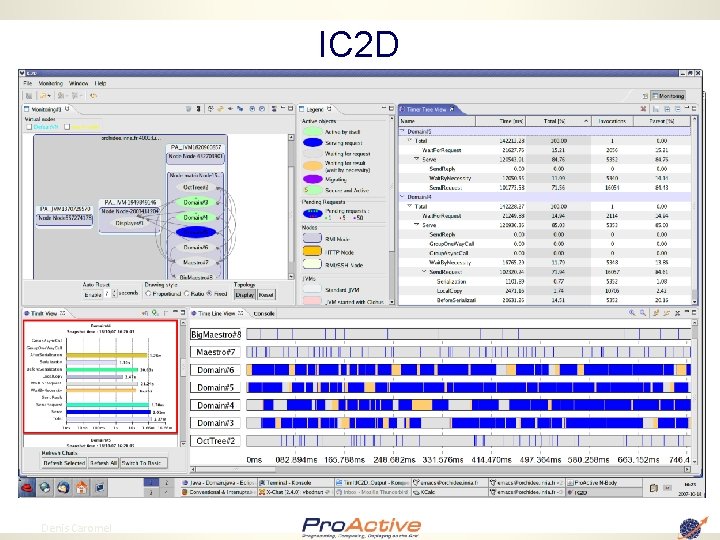This screenshot has height=540, width=720.
Task: Open the Monitoring menu
Action: pyautogui.click(x=51, y=83)
